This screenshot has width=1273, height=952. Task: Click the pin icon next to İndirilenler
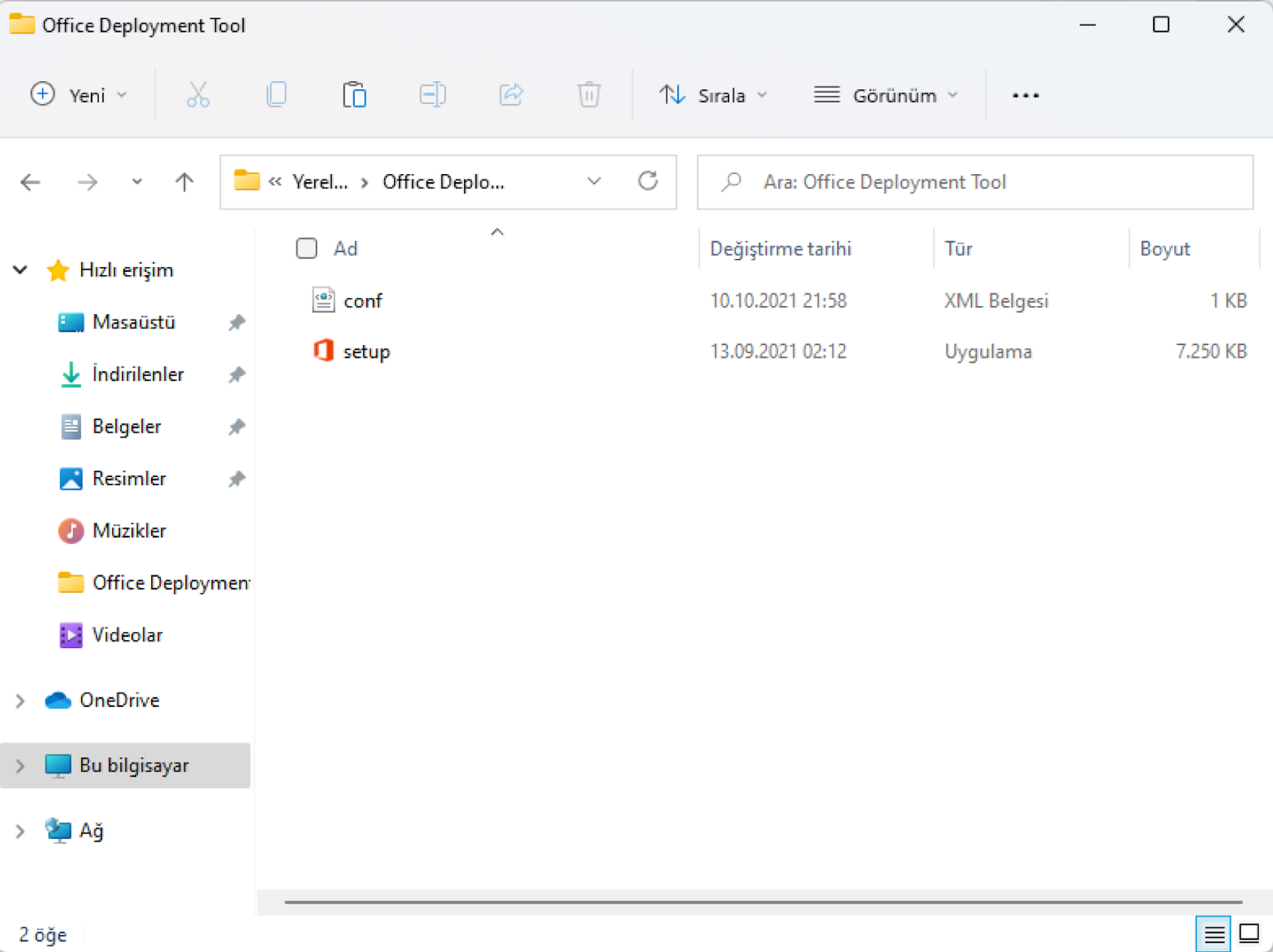(x=236, y=374)
